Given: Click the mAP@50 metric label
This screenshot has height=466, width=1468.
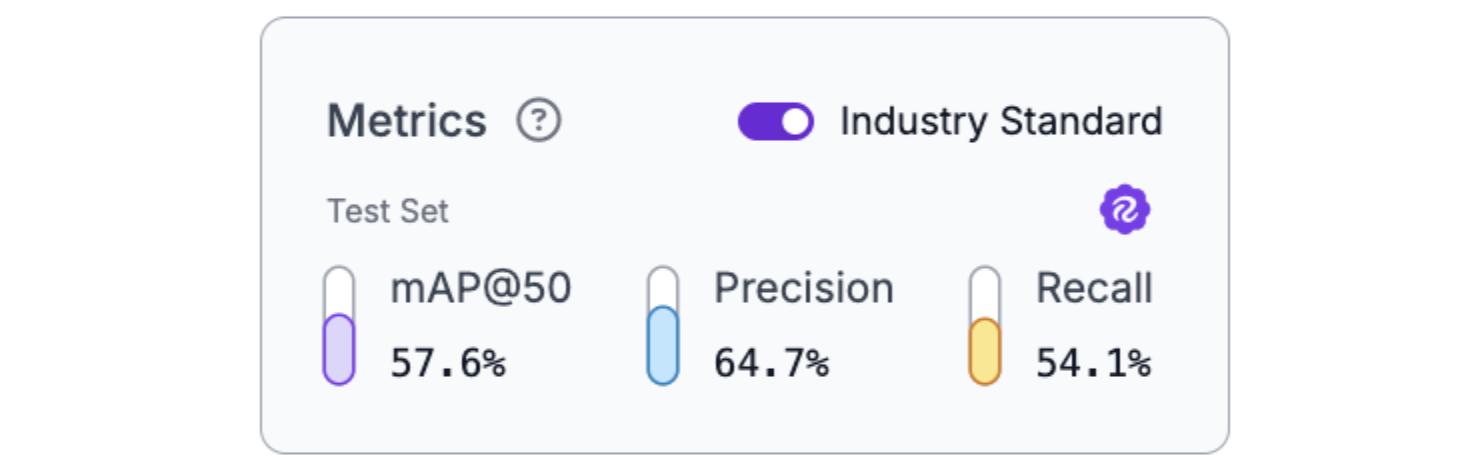Looking at the screenshot, I should tap(481, 289).
